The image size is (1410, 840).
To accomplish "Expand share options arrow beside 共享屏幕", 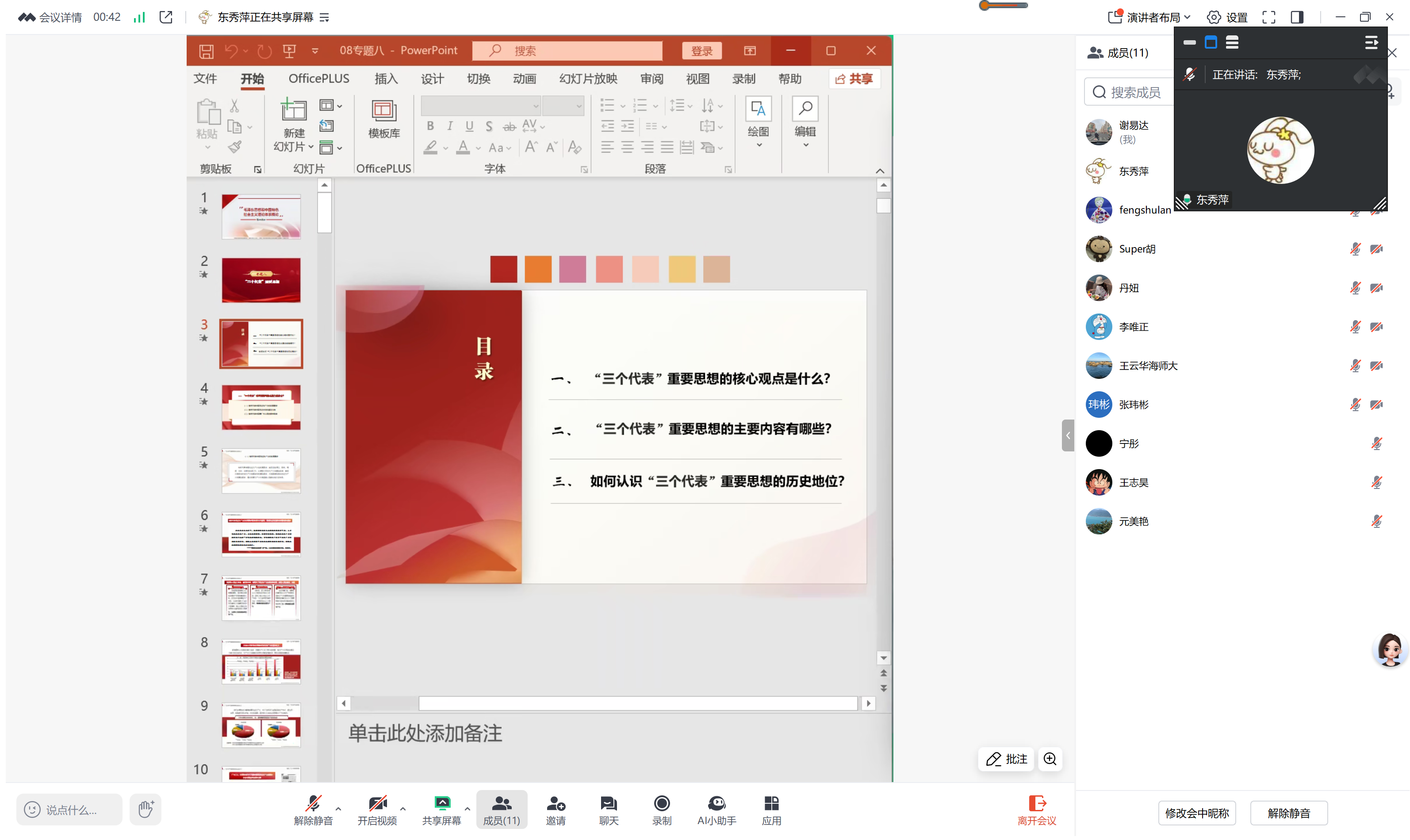I will (x=467, y=809).
